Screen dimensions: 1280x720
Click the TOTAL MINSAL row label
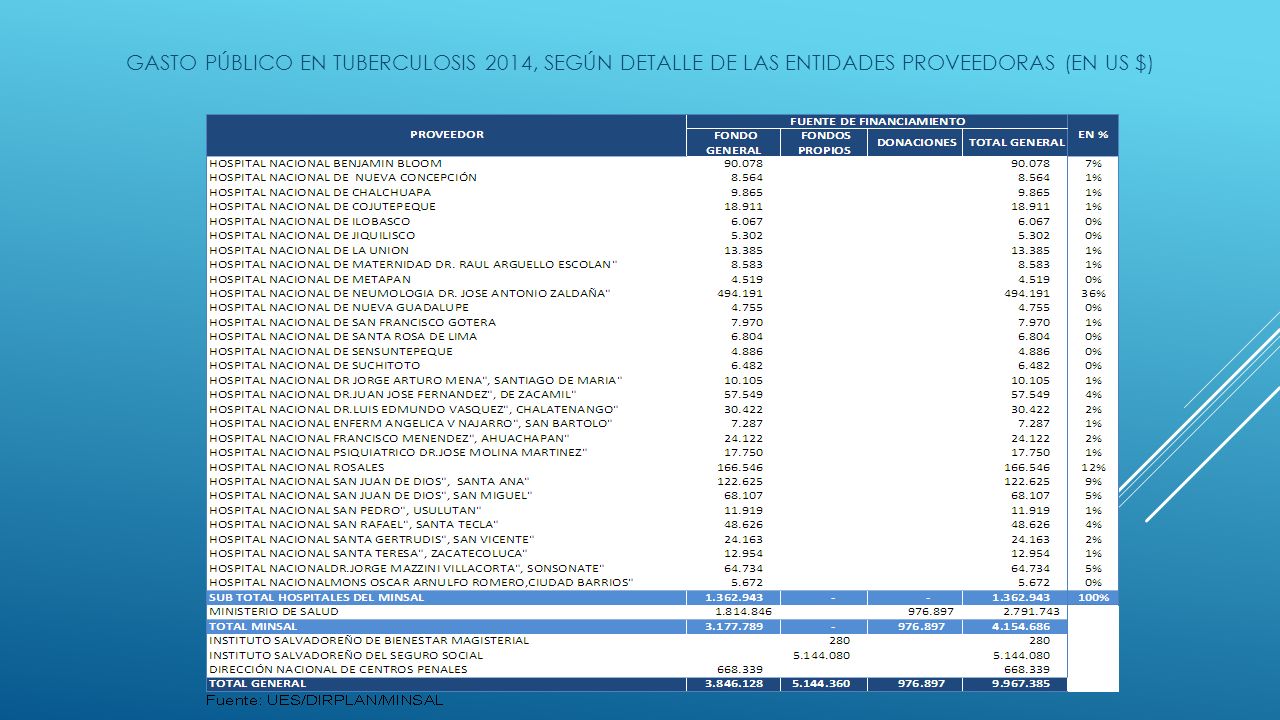[253, 627]
